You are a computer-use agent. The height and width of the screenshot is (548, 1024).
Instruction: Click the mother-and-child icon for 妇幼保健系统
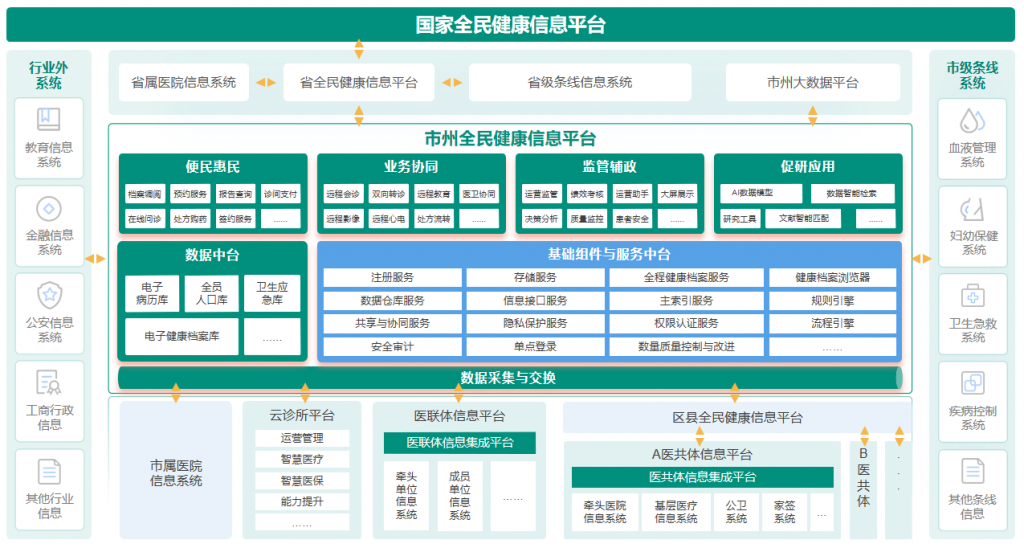[972, 208]
